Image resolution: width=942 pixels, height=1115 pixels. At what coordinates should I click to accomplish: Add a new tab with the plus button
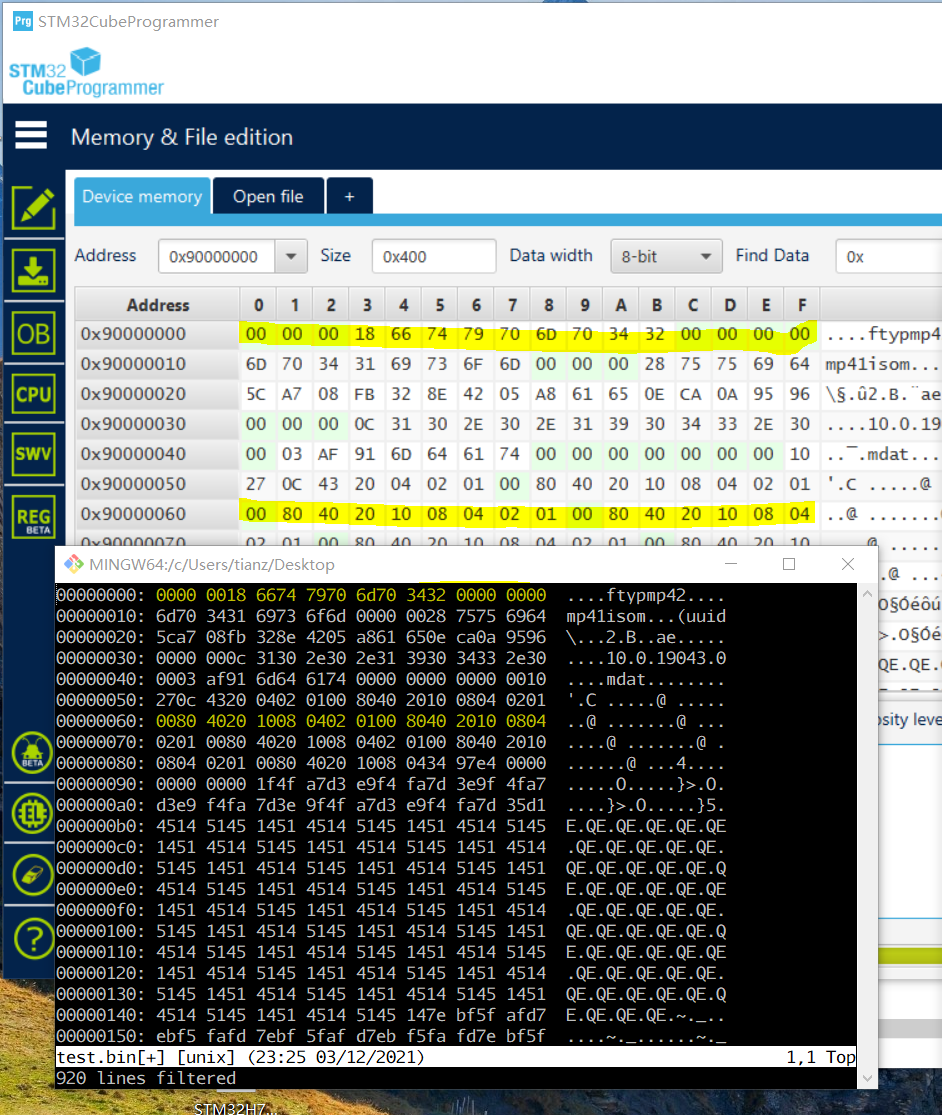[x=349, y=196]
